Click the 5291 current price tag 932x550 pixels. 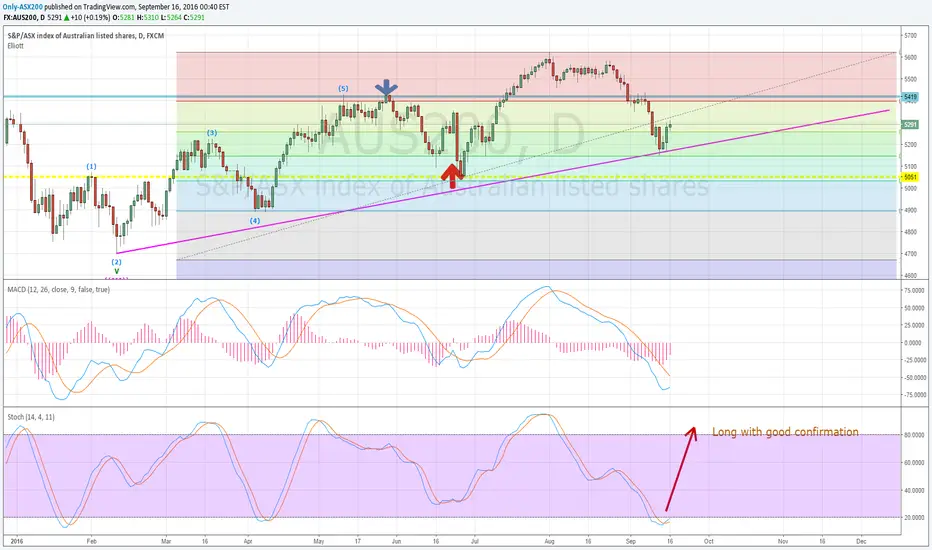909,125
